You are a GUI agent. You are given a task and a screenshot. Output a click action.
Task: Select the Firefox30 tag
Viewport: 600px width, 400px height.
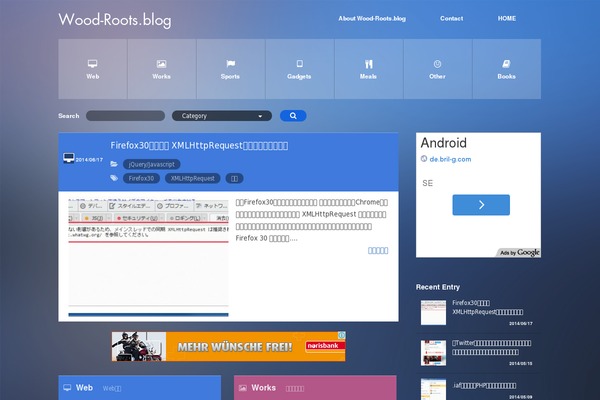[141, 178]
